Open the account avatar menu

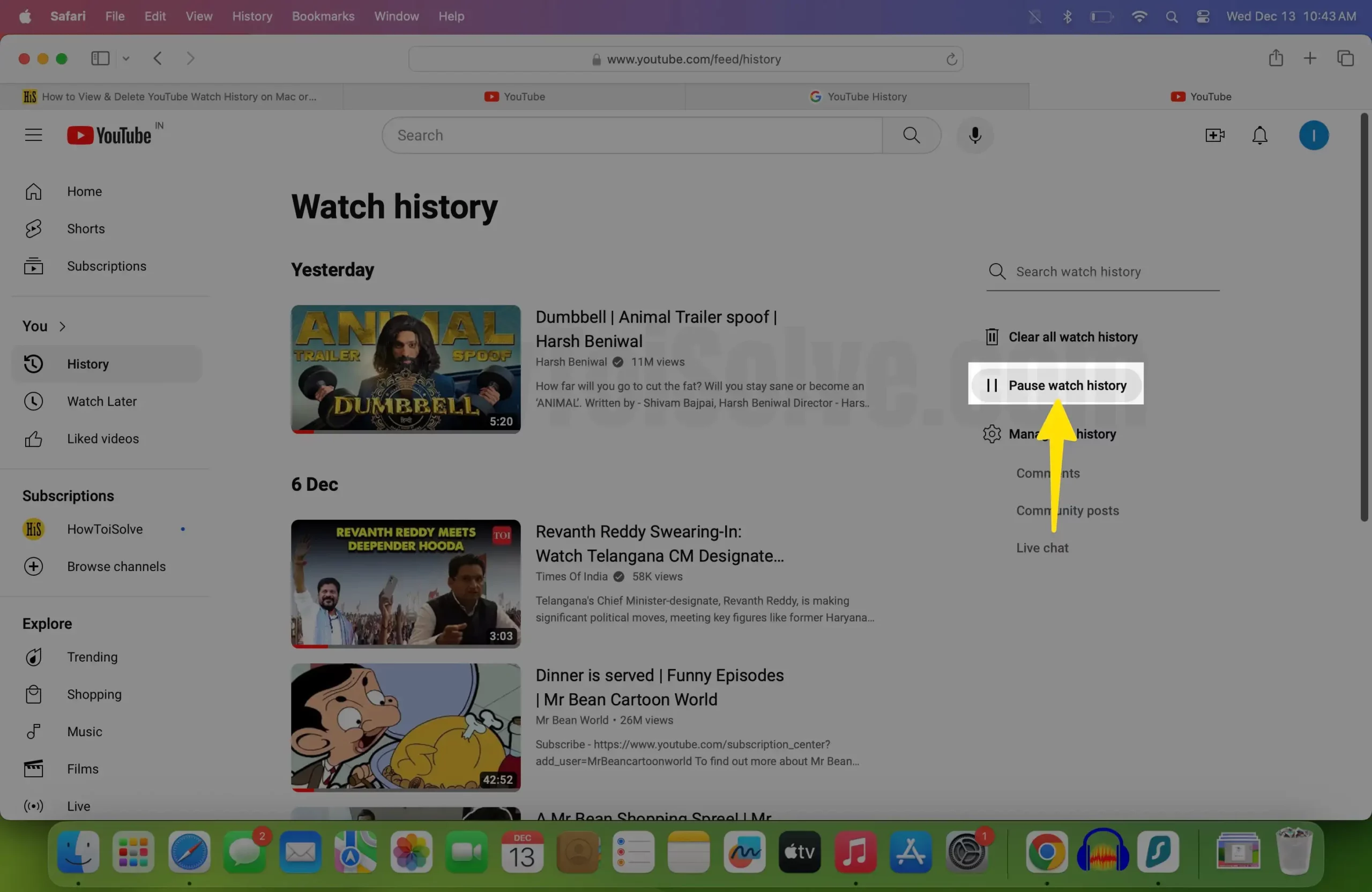point(1313,136)
